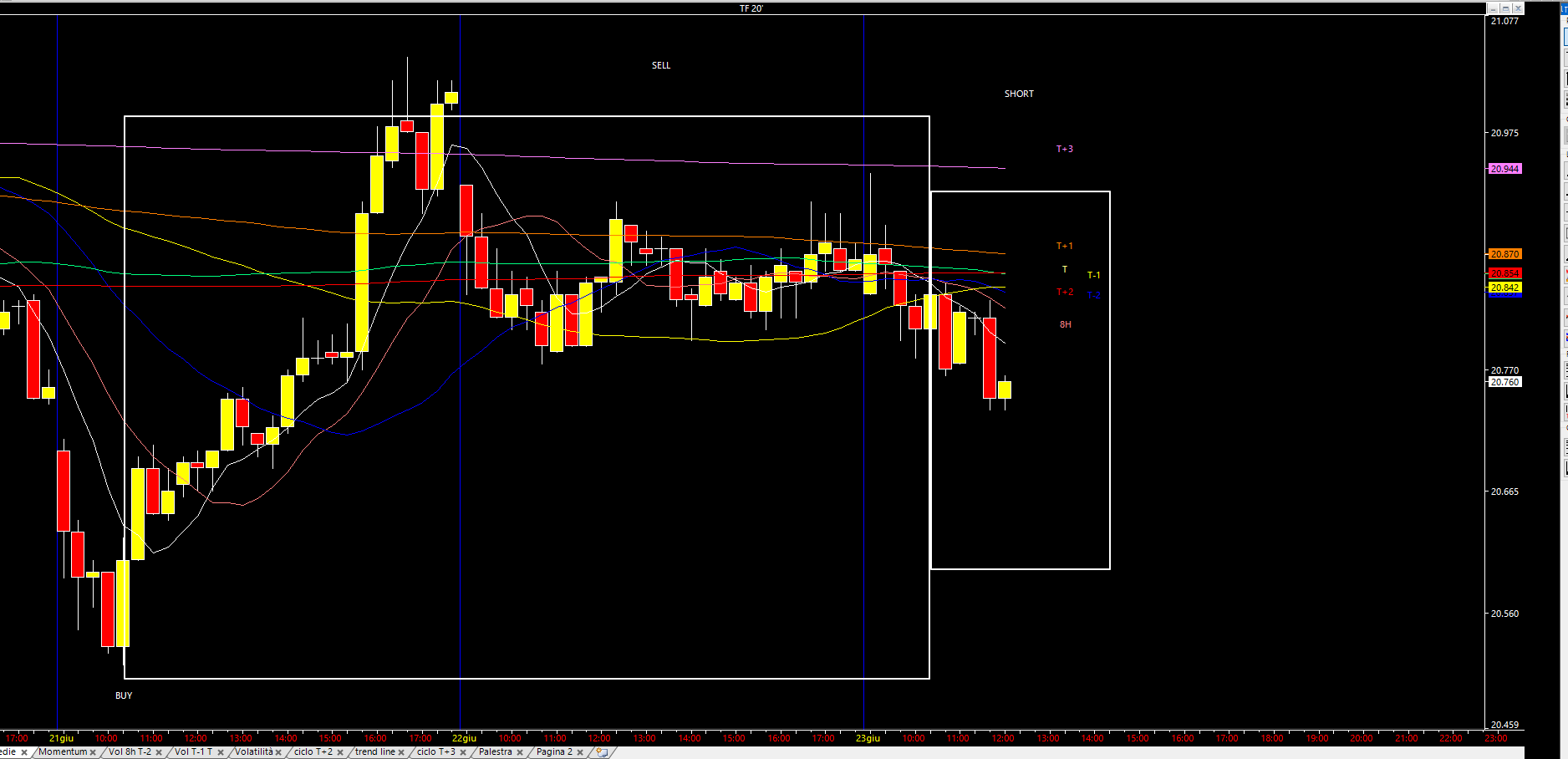The width and height of the screenshot is (1568, 759).
Task: Select the trend line tab
Action: (374, 752)
